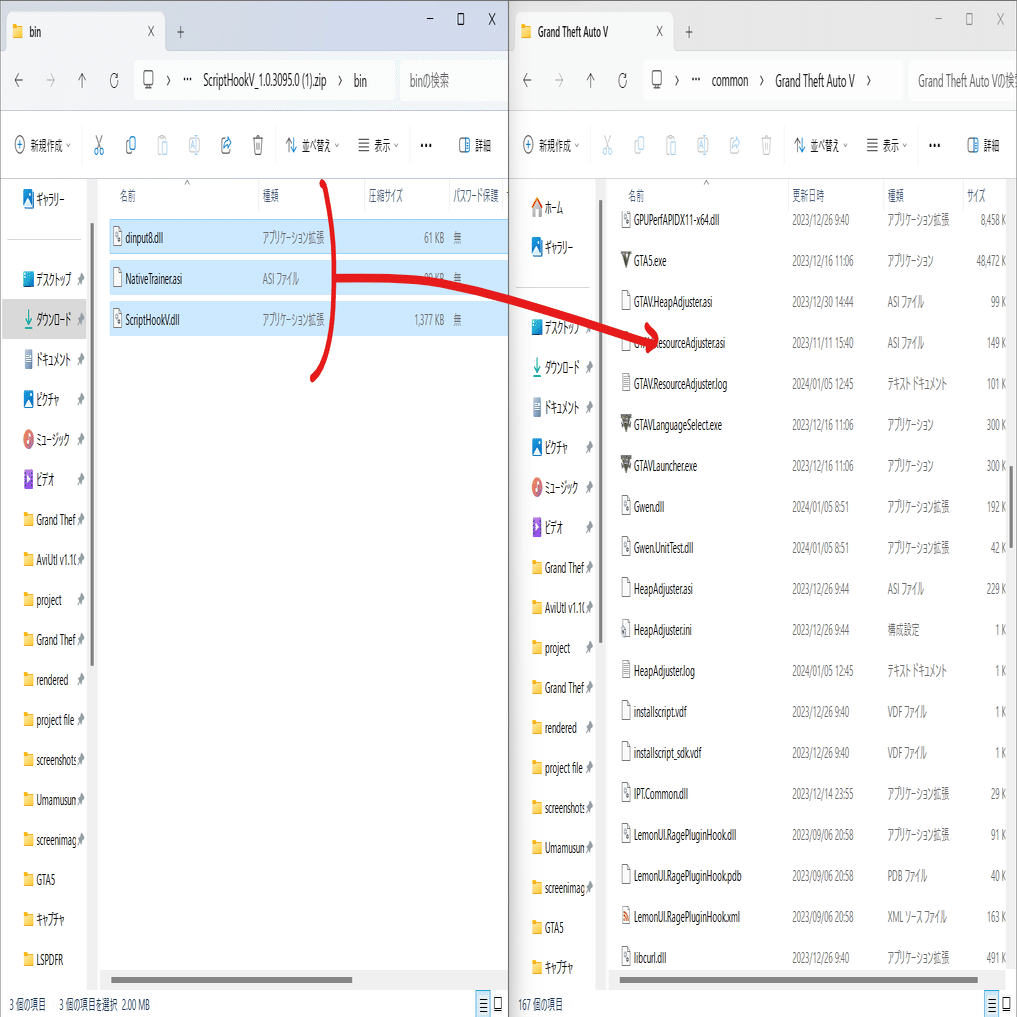Click Rename icon in bin window toolbar

coord(194,145)
